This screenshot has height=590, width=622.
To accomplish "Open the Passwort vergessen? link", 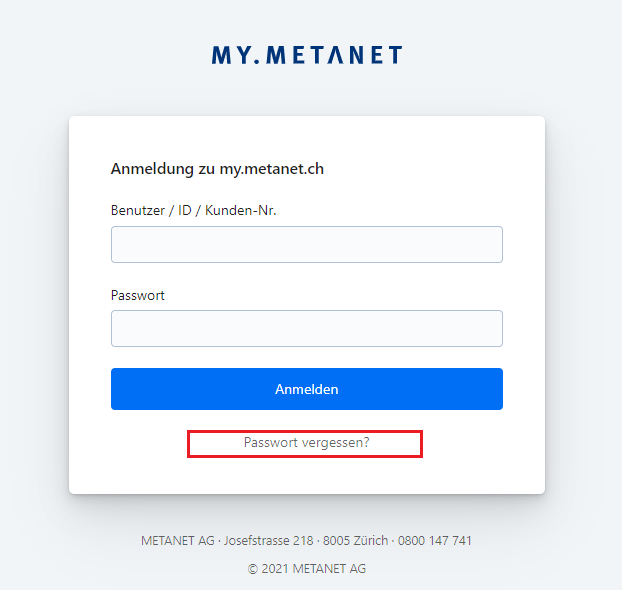I will [306, 442].
